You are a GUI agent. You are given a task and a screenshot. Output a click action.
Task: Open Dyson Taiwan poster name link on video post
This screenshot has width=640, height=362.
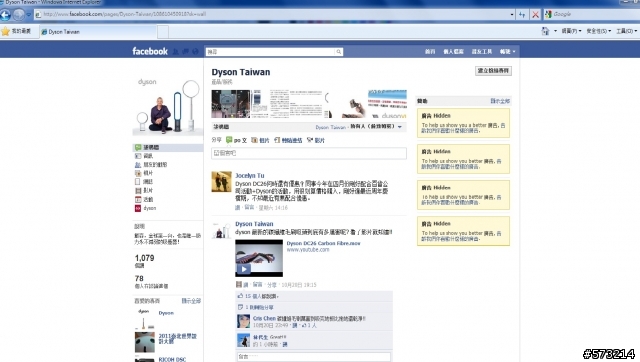pos(254,224)
